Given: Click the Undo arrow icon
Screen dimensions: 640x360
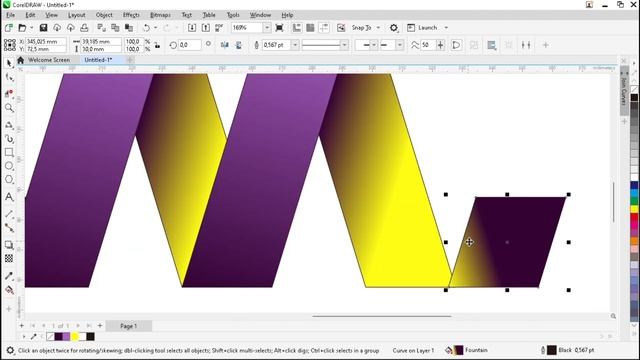Looking at the screenshot, I should point(146,28).
